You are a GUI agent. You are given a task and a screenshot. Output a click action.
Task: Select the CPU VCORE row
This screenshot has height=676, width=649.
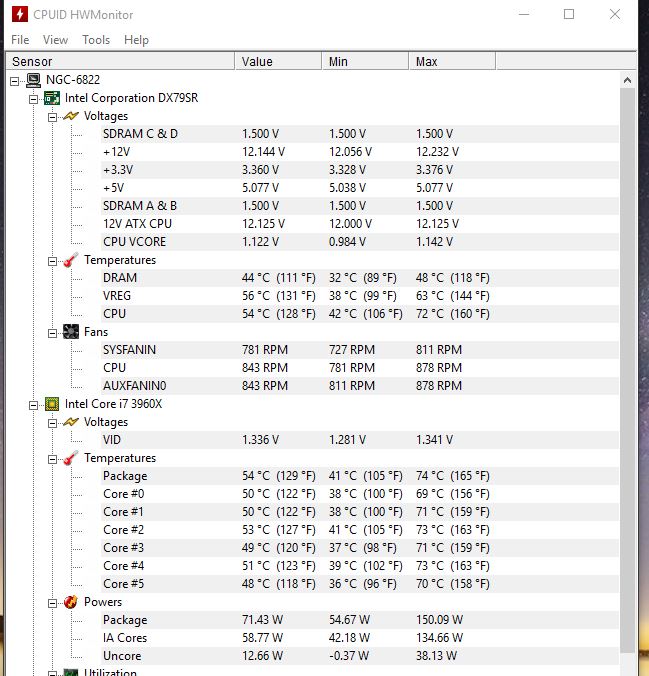(360, 242)
